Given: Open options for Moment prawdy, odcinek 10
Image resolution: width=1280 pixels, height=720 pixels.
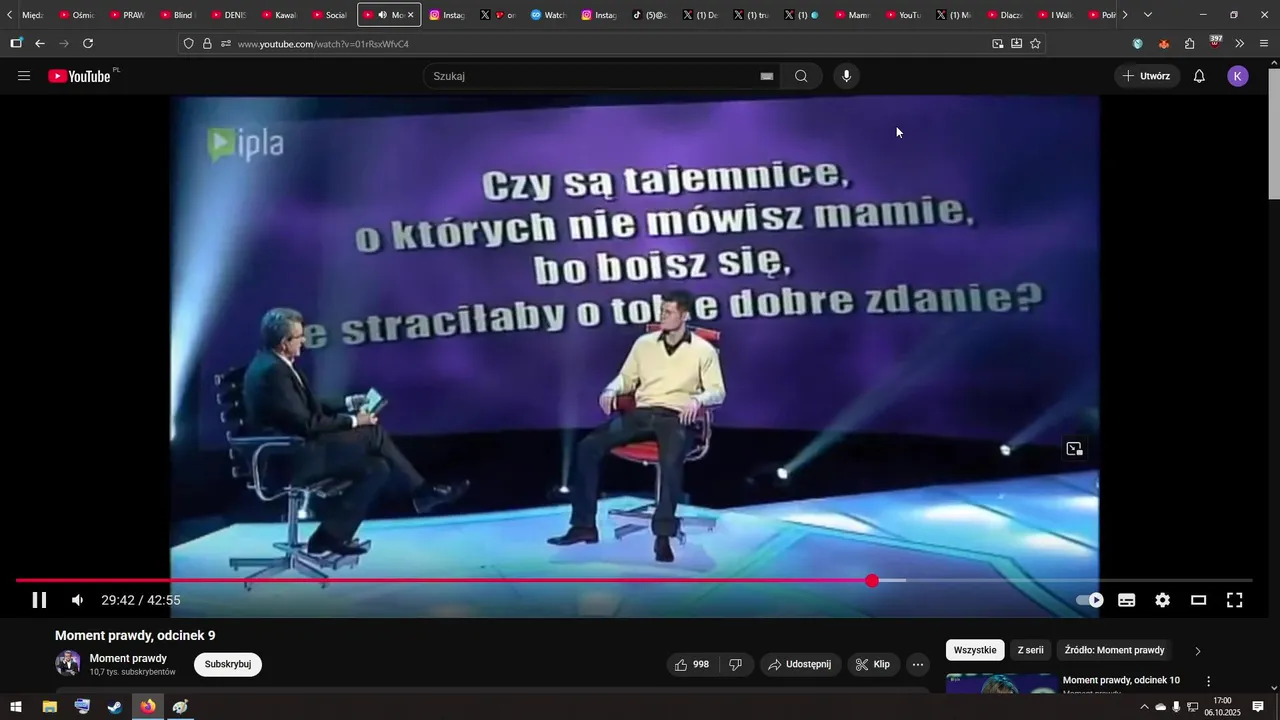Looking at the screenshot, I should 1208,681.
